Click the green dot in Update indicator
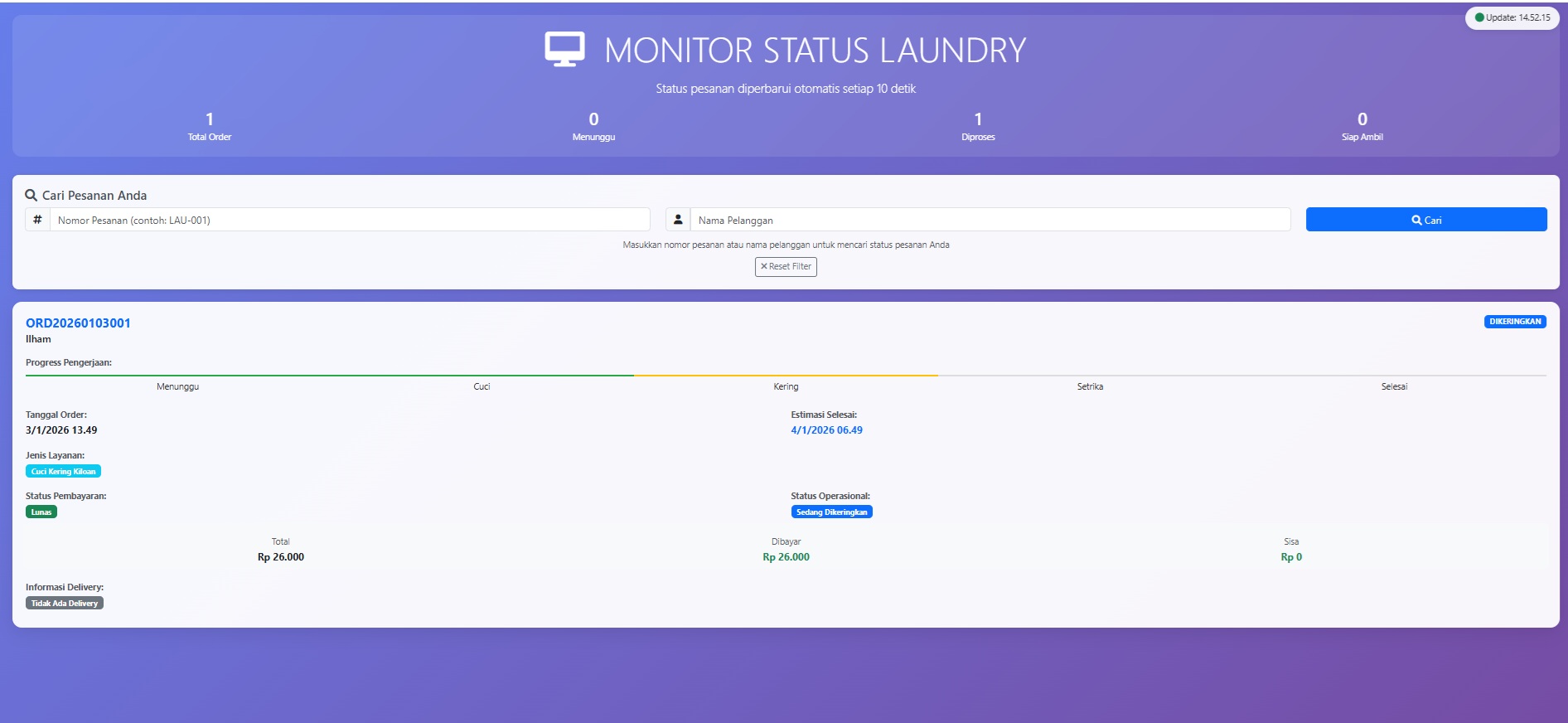Screen dimensions: 1568x723 (1479, 17)
